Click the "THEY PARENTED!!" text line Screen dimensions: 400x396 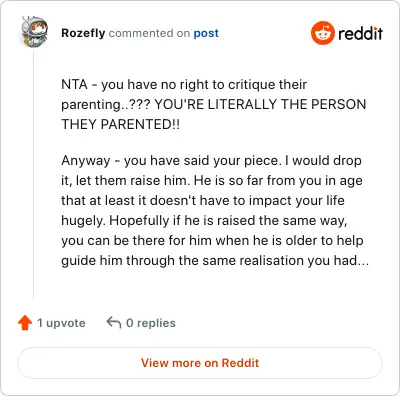pyautogui.click(x=121, y=124)
